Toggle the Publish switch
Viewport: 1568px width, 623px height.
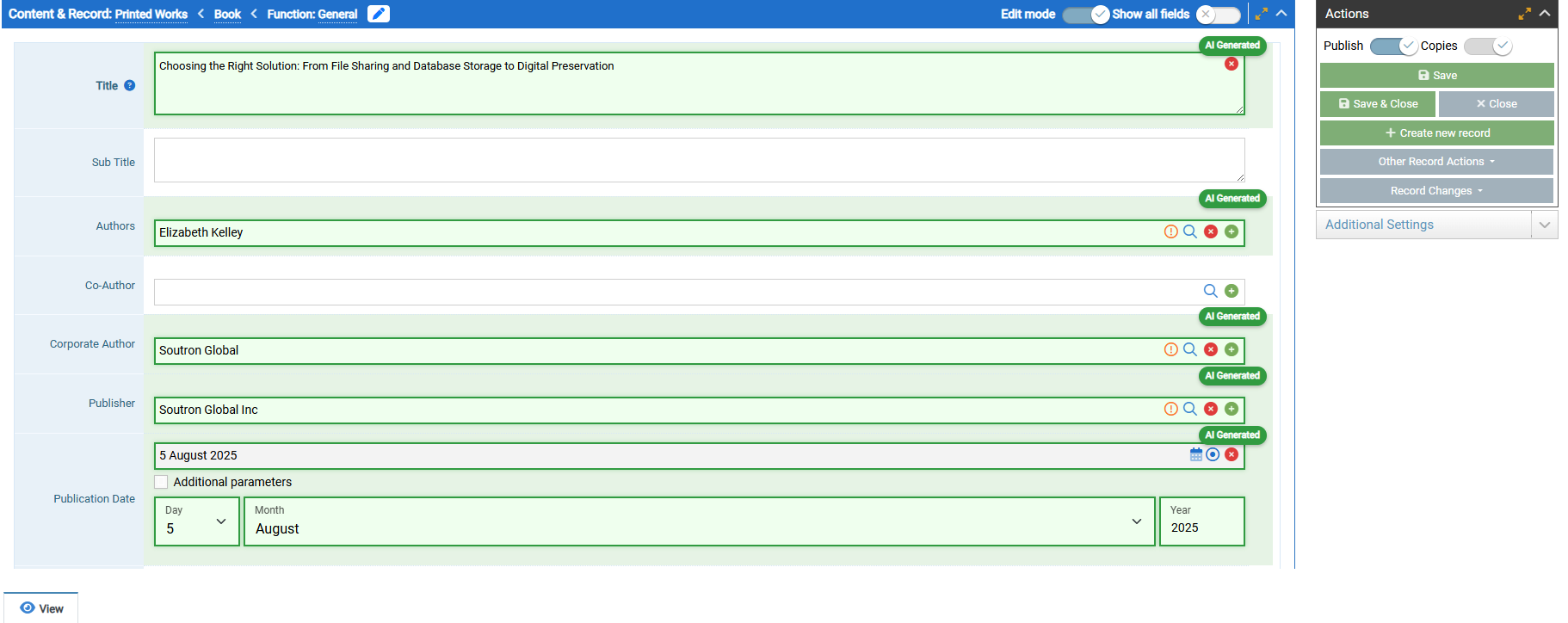point(1392,46)
